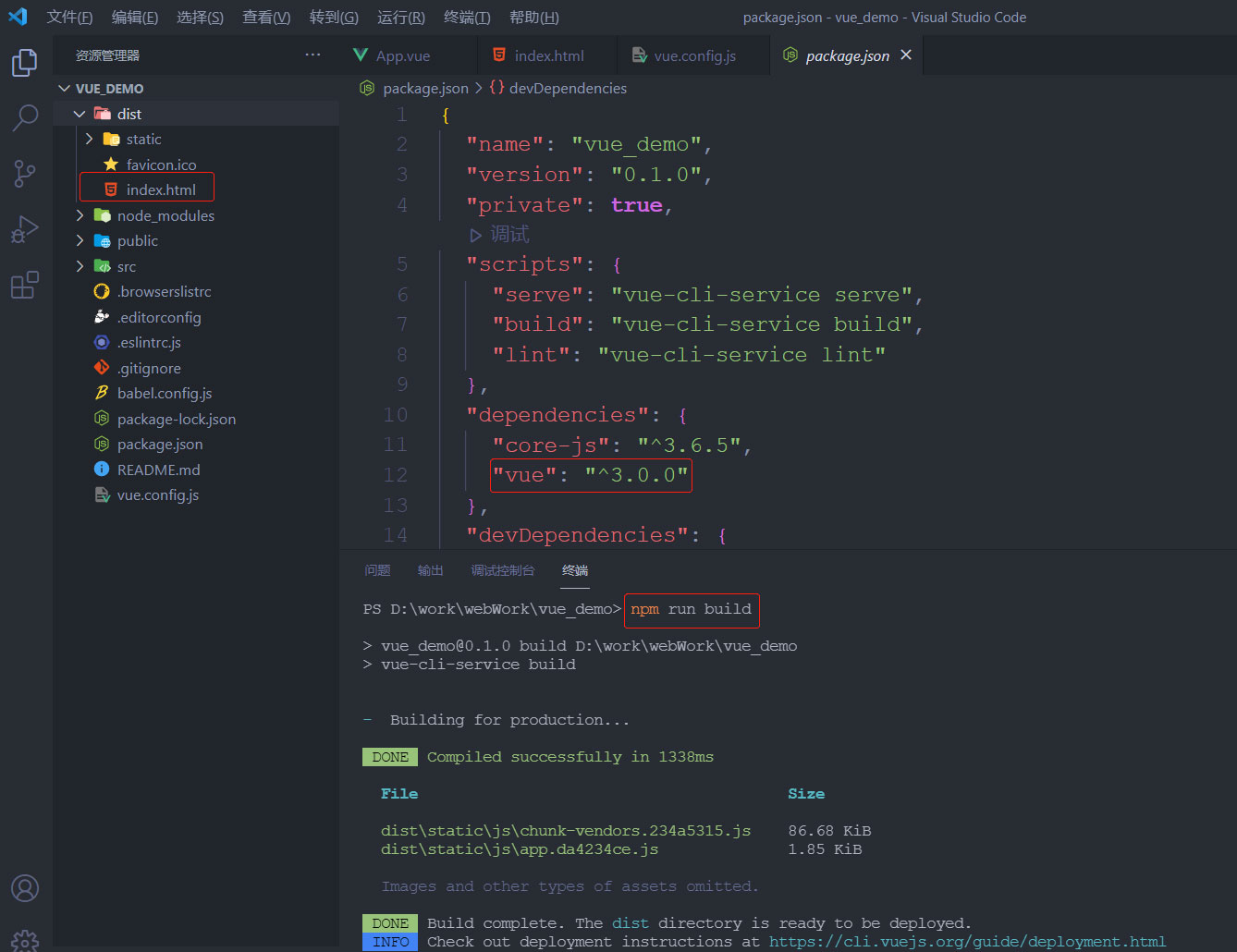The width and height of the screenshot is (1237, 952).
Task: Click the node_modules folder icon
Action: [102, 215]
